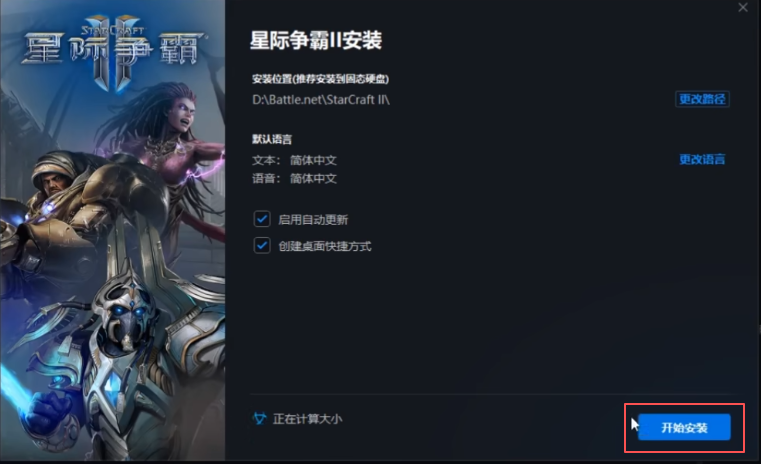Toggle the 创建桌面快捷方式 checkbox
The width and height of the screenshot is (761, 464).
262,246
